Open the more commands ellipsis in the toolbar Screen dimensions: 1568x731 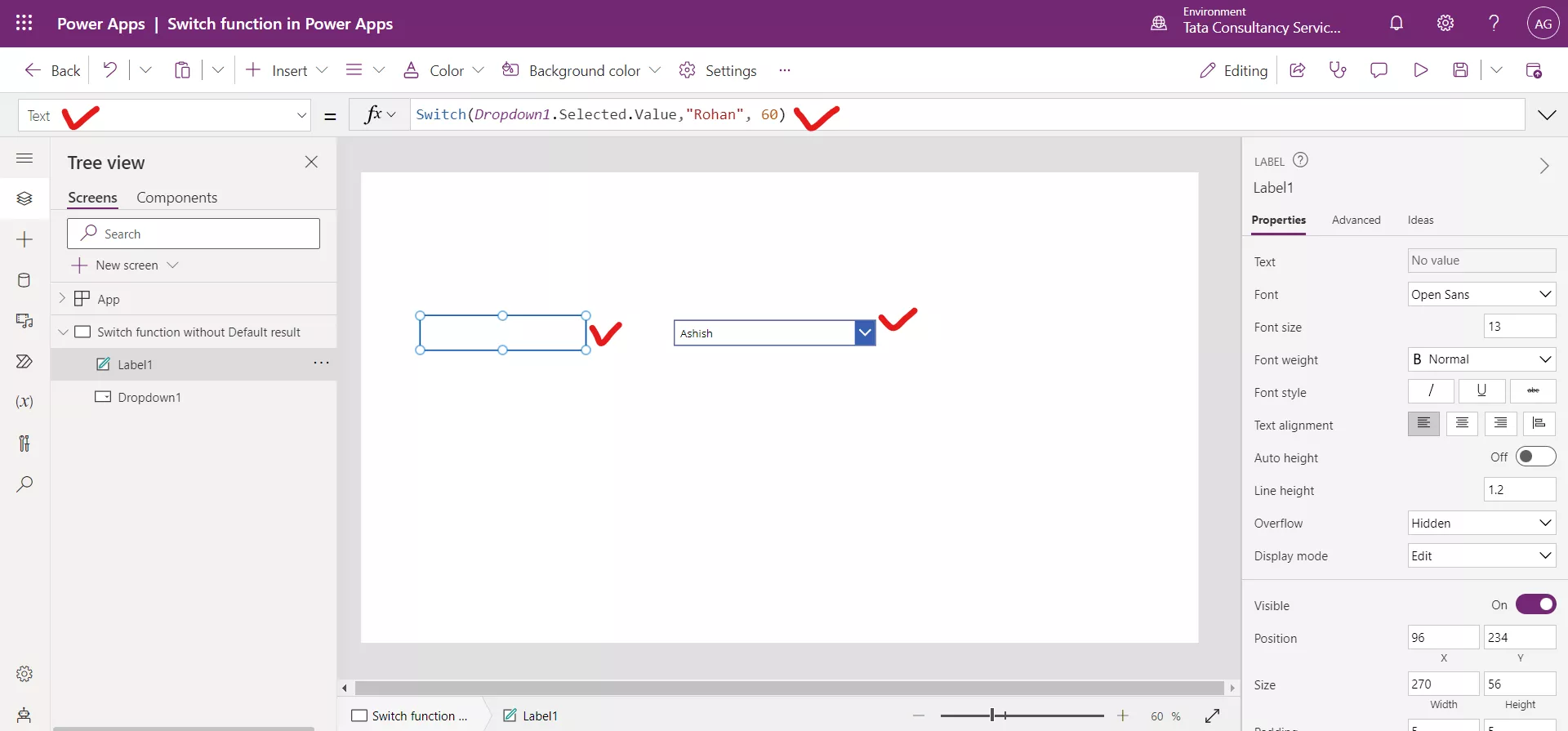click(x=785, y=70)
